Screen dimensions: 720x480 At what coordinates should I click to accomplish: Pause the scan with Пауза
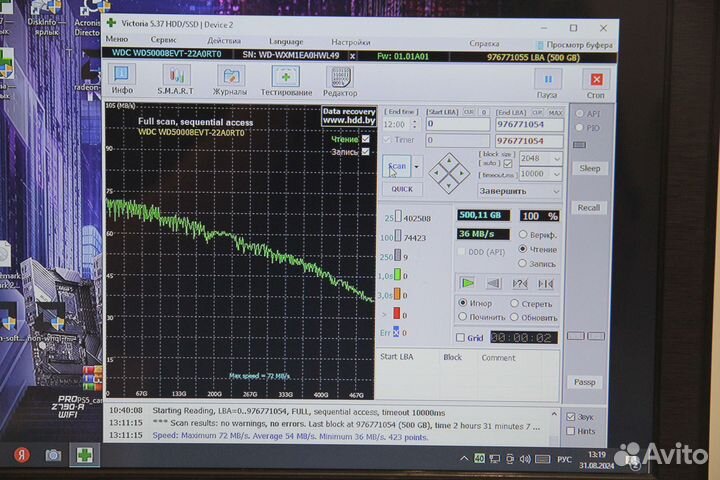click(x=548, y=84)
